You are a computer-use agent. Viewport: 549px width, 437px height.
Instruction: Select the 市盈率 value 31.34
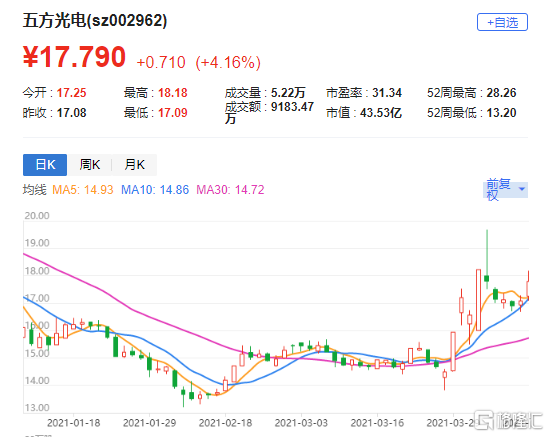(x=387, y=93)
